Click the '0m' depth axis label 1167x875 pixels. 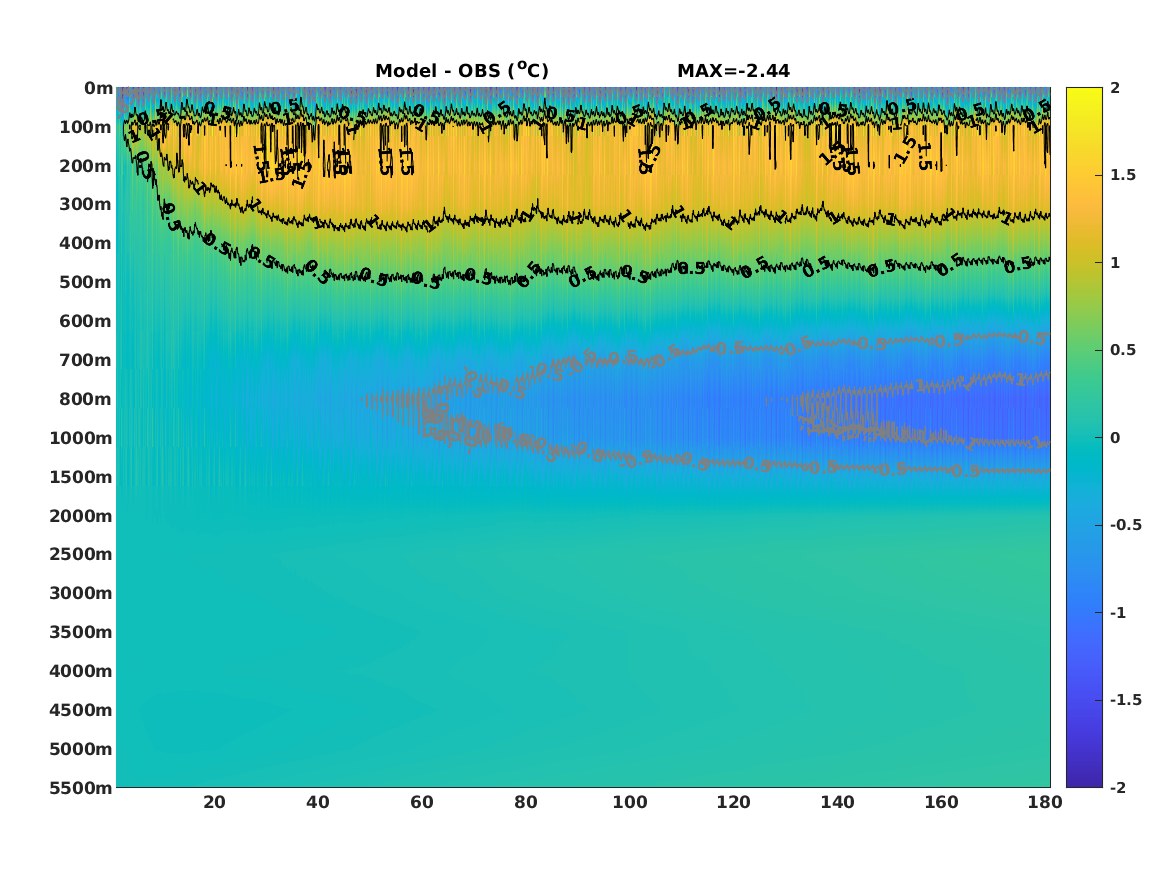tap(98, 89)
